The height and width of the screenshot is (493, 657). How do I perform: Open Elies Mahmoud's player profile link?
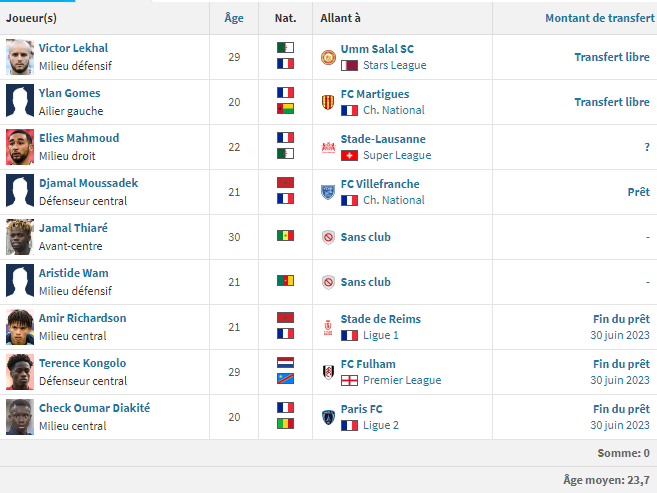(79, 138)
